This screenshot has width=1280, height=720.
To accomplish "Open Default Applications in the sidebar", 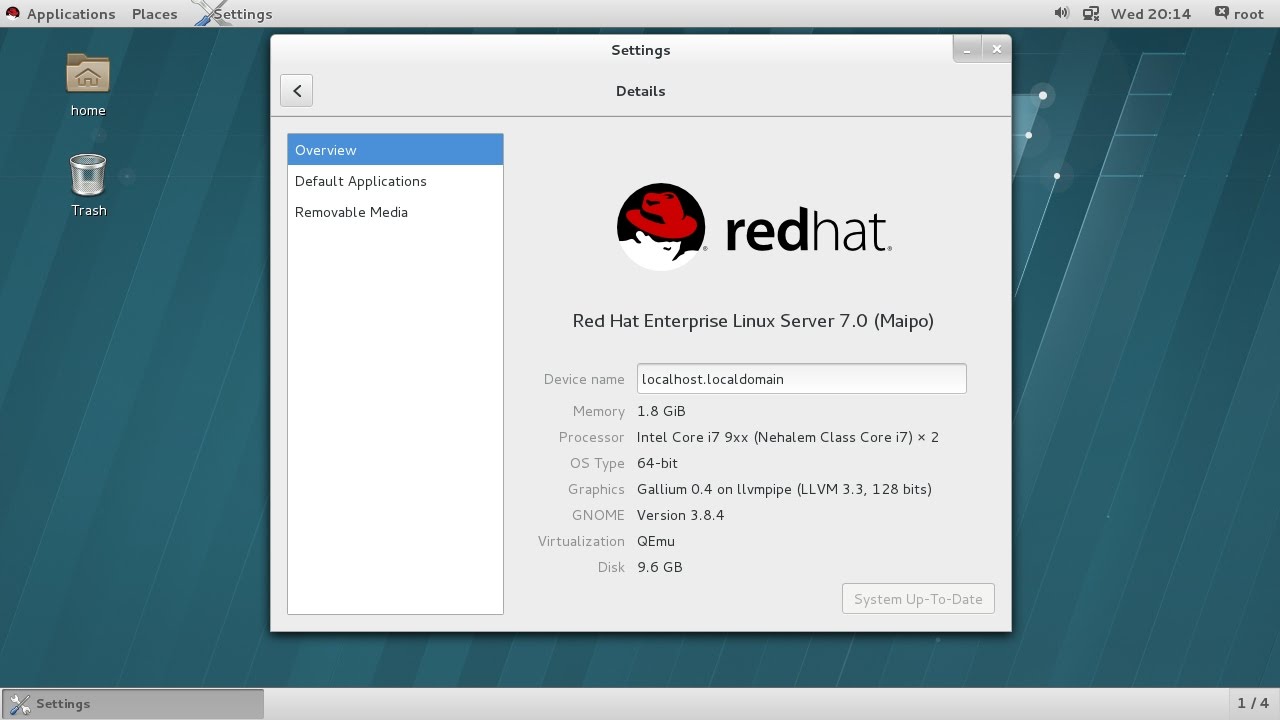I will [395, 181].
